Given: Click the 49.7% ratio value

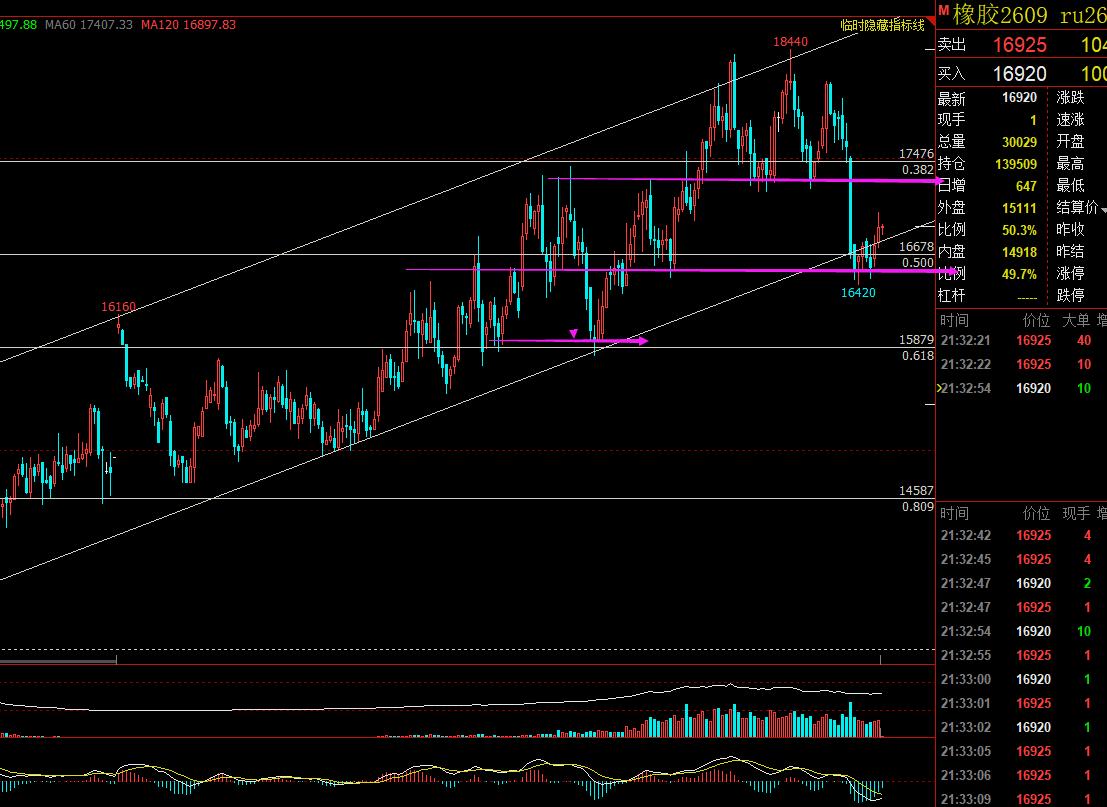Looking at the screenshot, I should tap(1019, 274).
